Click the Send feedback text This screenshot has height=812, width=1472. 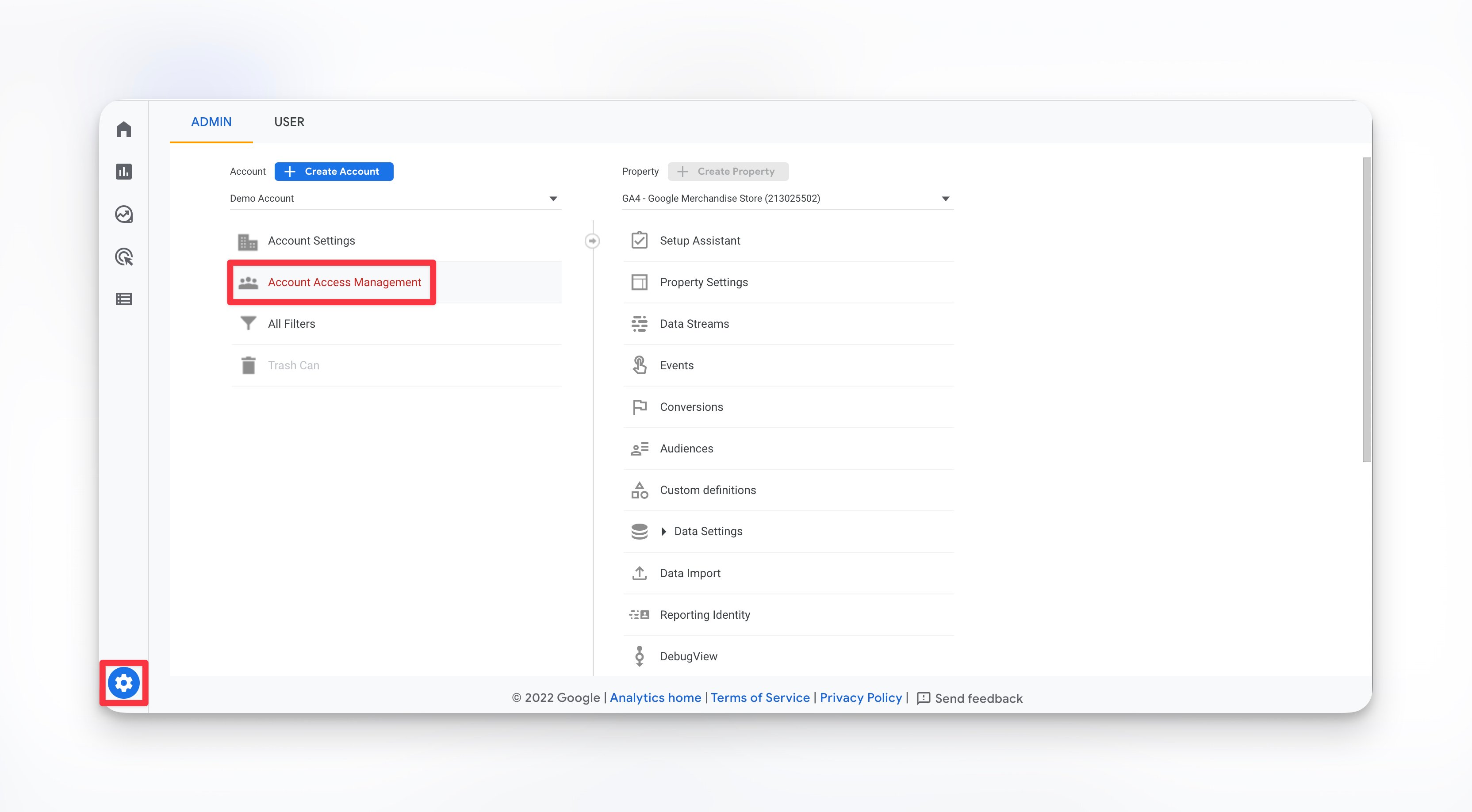pos(978,698)
